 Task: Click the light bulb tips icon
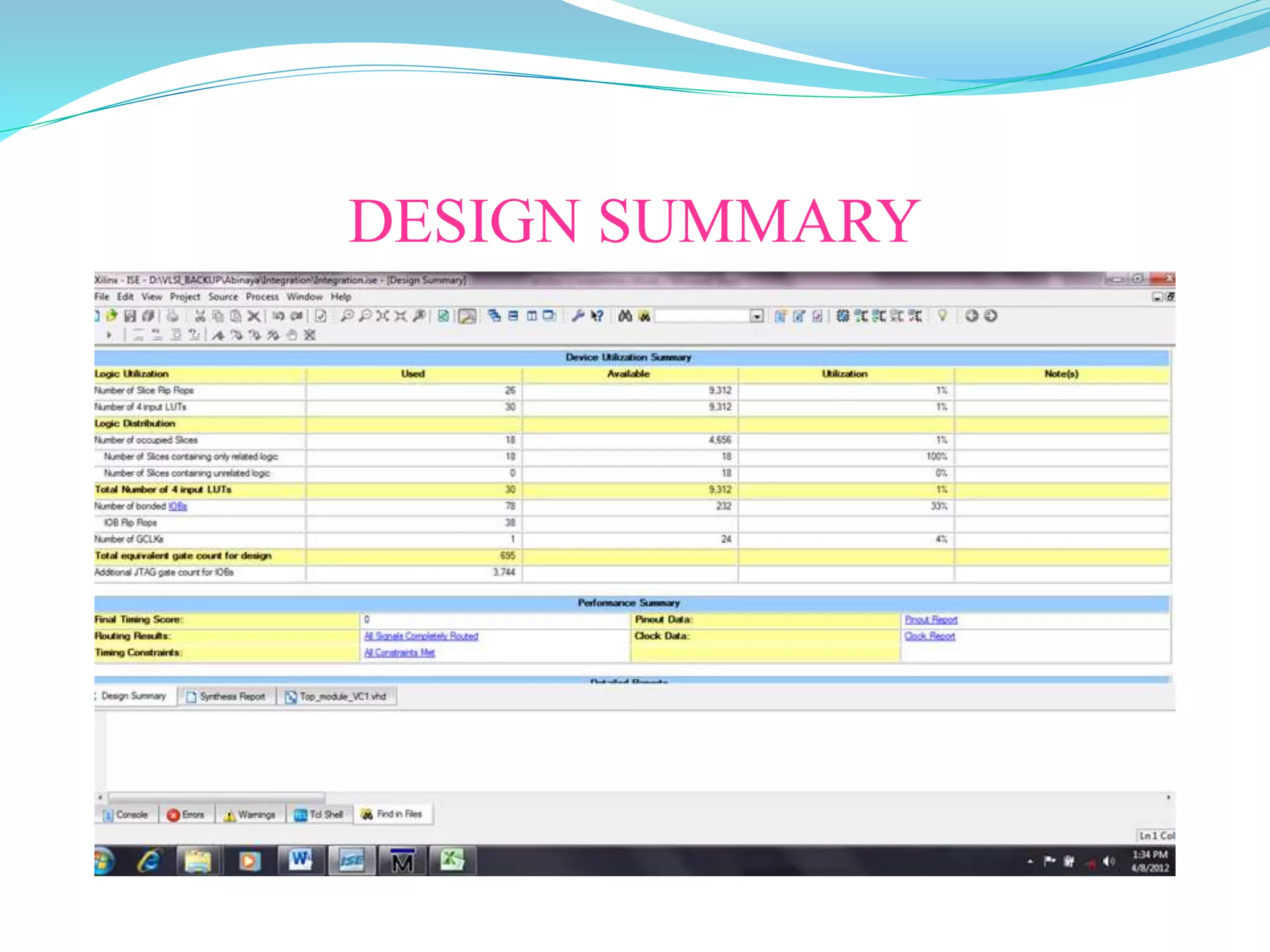coord(943,316)
